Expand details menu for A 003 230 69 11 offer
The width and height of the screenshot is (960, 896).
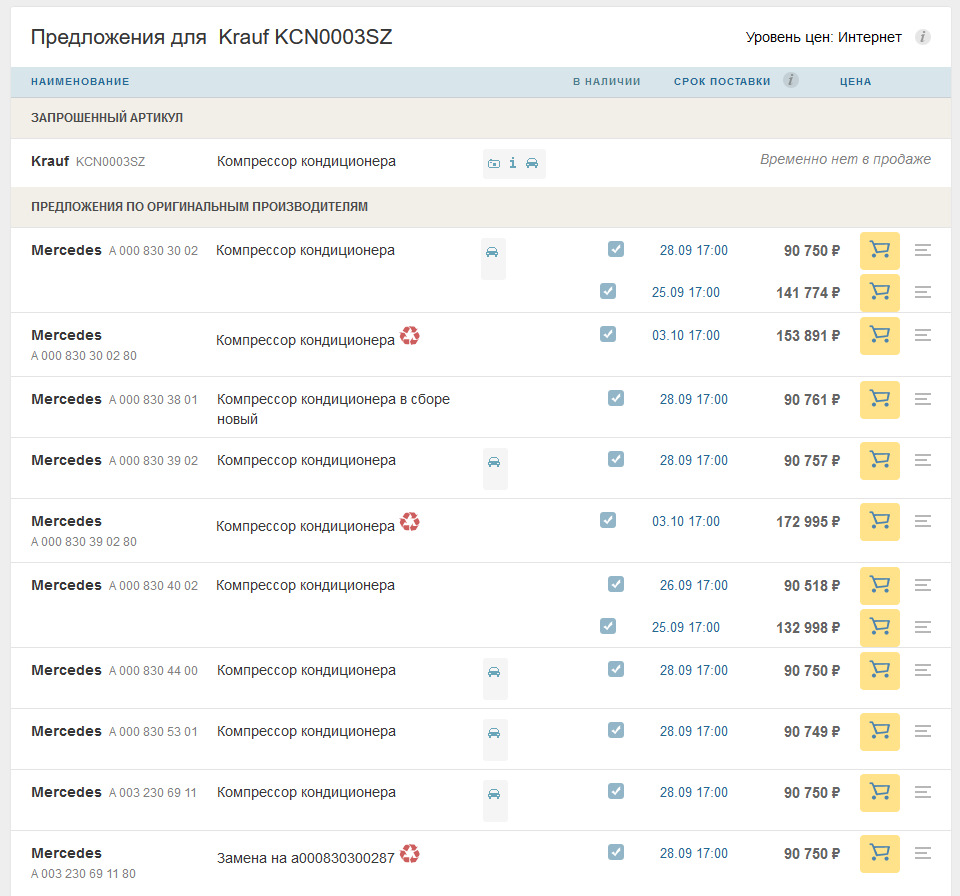(x=923, y=792)
